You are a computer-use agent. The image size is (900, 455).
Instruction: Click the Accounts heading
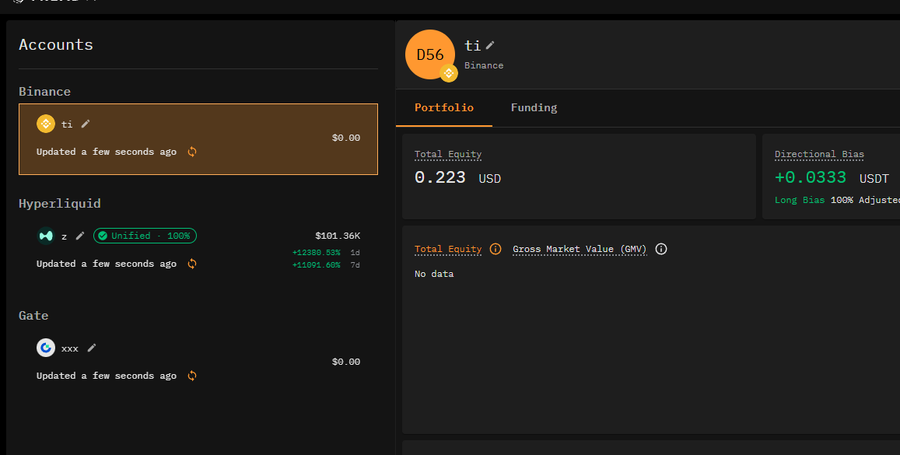point(56,45)
